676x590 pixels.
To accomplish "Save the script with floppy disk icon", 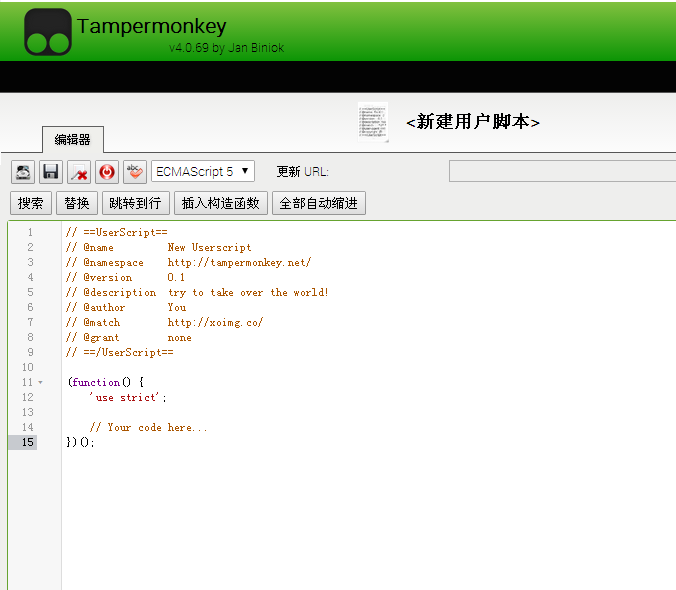I will (51, 172).
